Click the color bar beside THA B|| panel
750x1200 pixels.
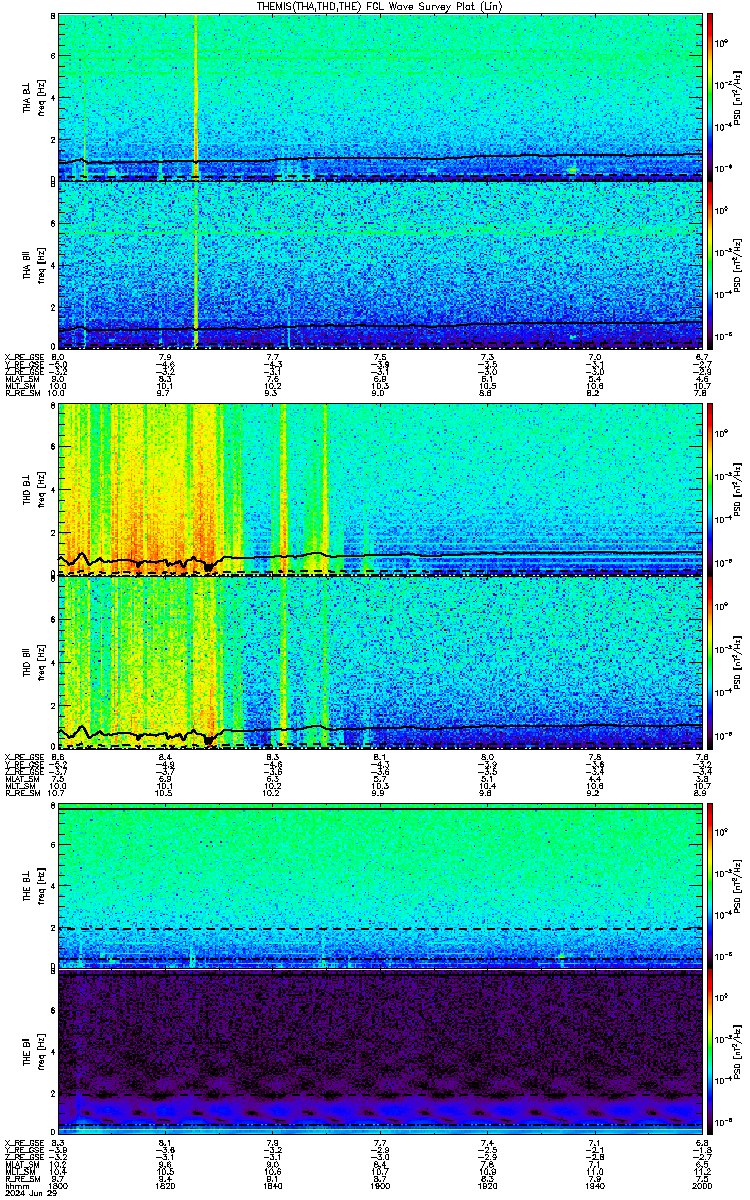pyautogui.click(x=710, y=265)
